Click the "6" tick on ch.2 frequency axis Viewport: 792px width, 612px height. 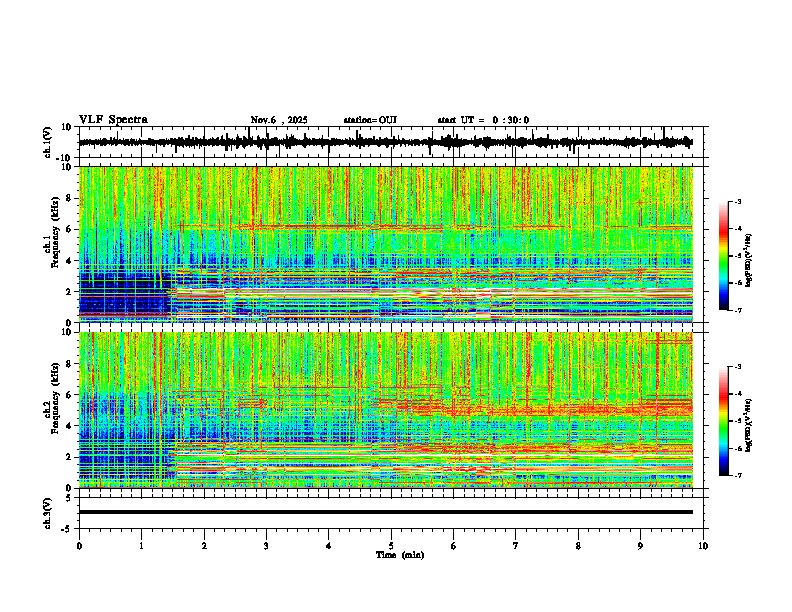point(69,395)
